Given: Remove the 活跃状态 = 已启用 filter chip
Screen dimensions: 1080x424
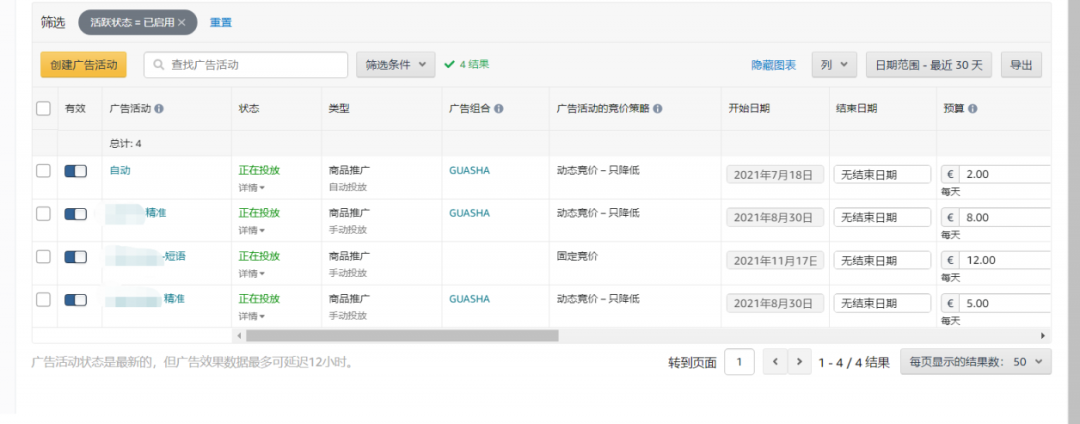Looking at the screenshot, I should point(182,23).
